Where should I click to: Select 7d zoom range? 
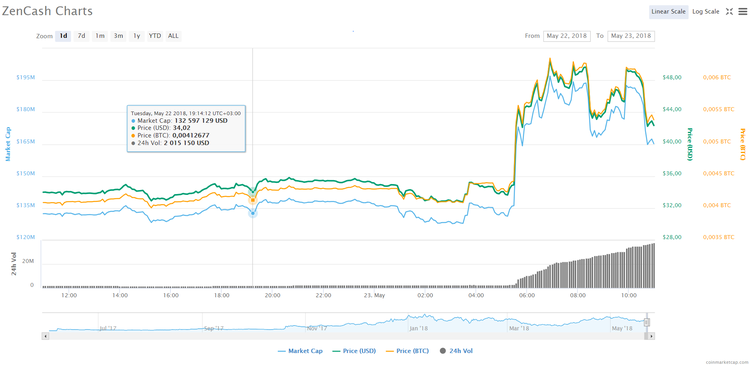(x=82, y=36)
